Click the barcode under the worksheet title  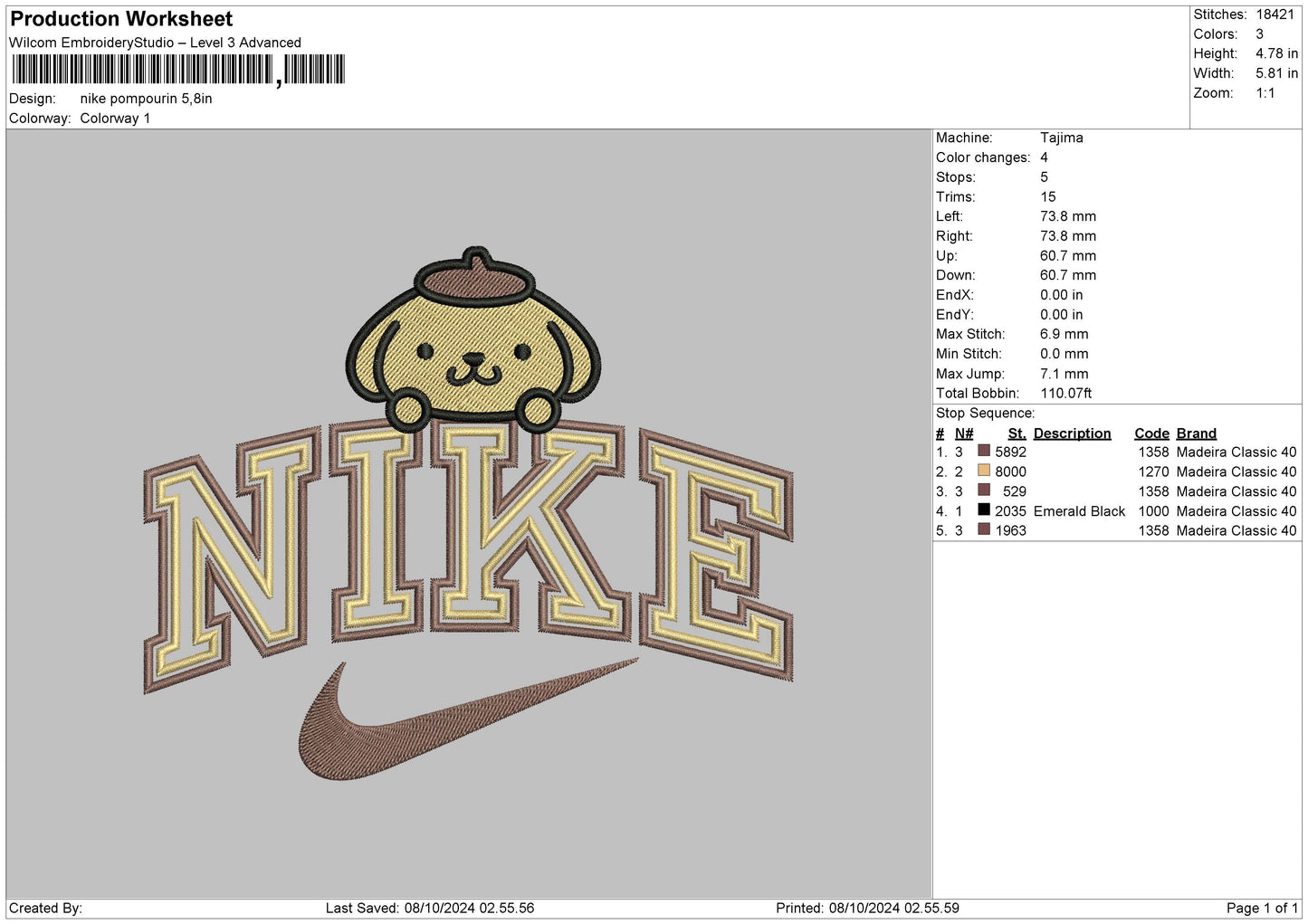(178, 70)
